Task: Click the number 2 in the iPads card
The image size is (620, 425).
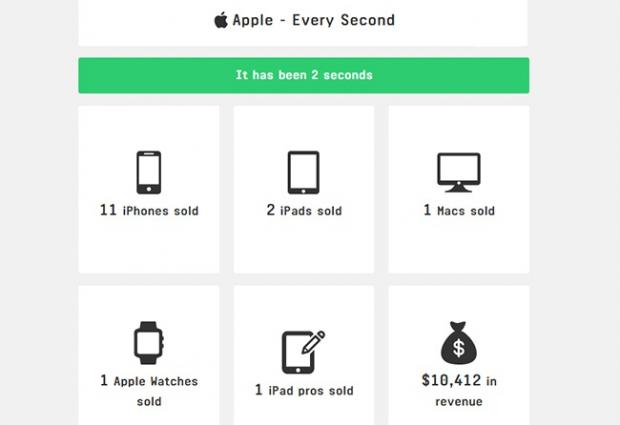Action: click(x=270, y=211)
